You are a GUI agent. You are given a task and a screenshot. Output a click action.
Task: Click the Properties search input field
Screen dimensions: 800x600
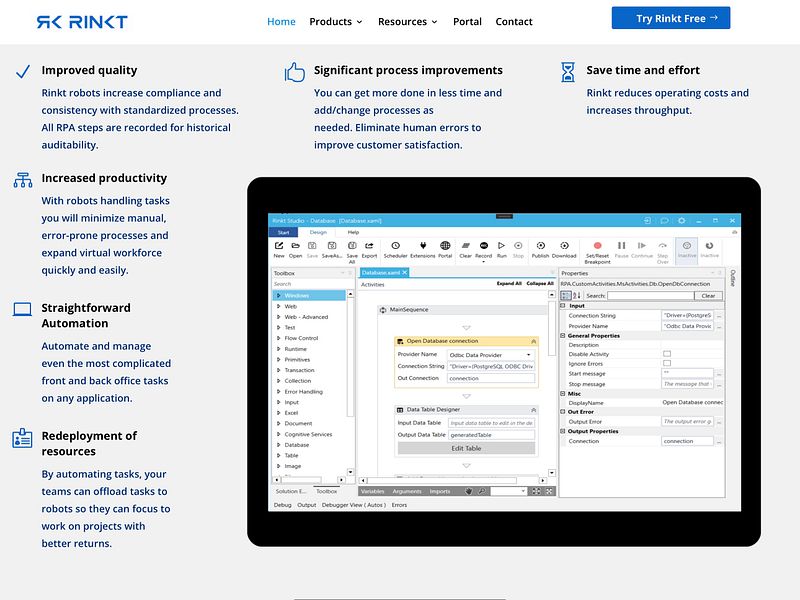651,295
